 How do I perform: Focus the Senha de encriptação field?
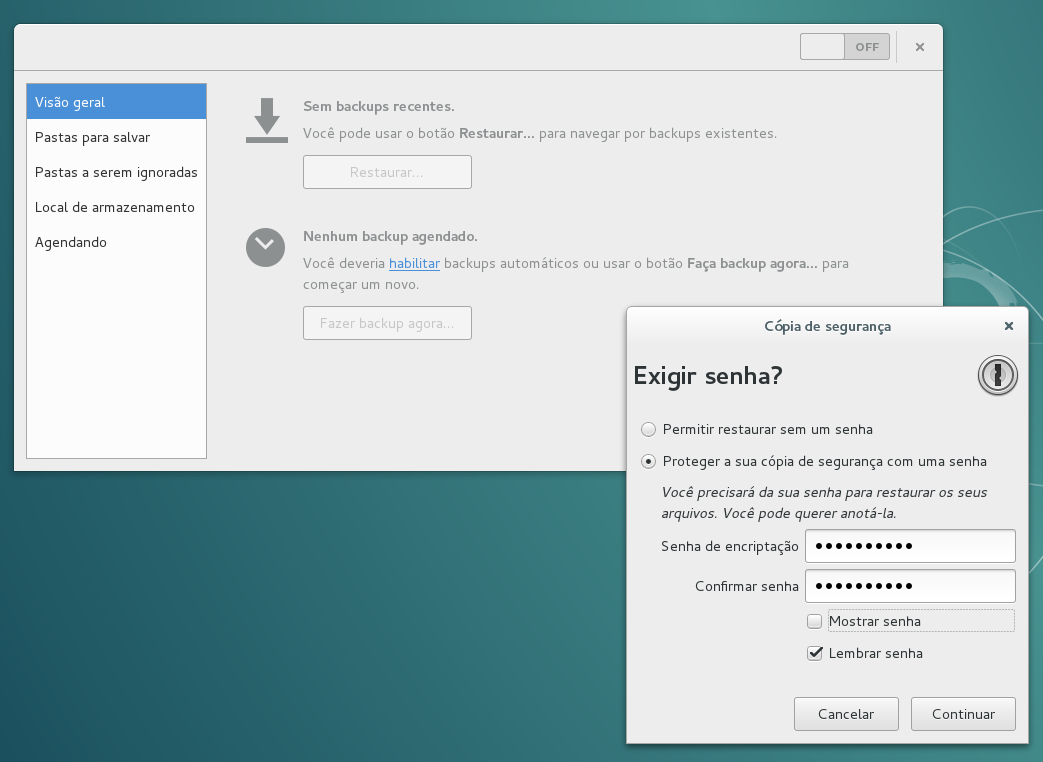pyautogui.click(x=910, y=546)
